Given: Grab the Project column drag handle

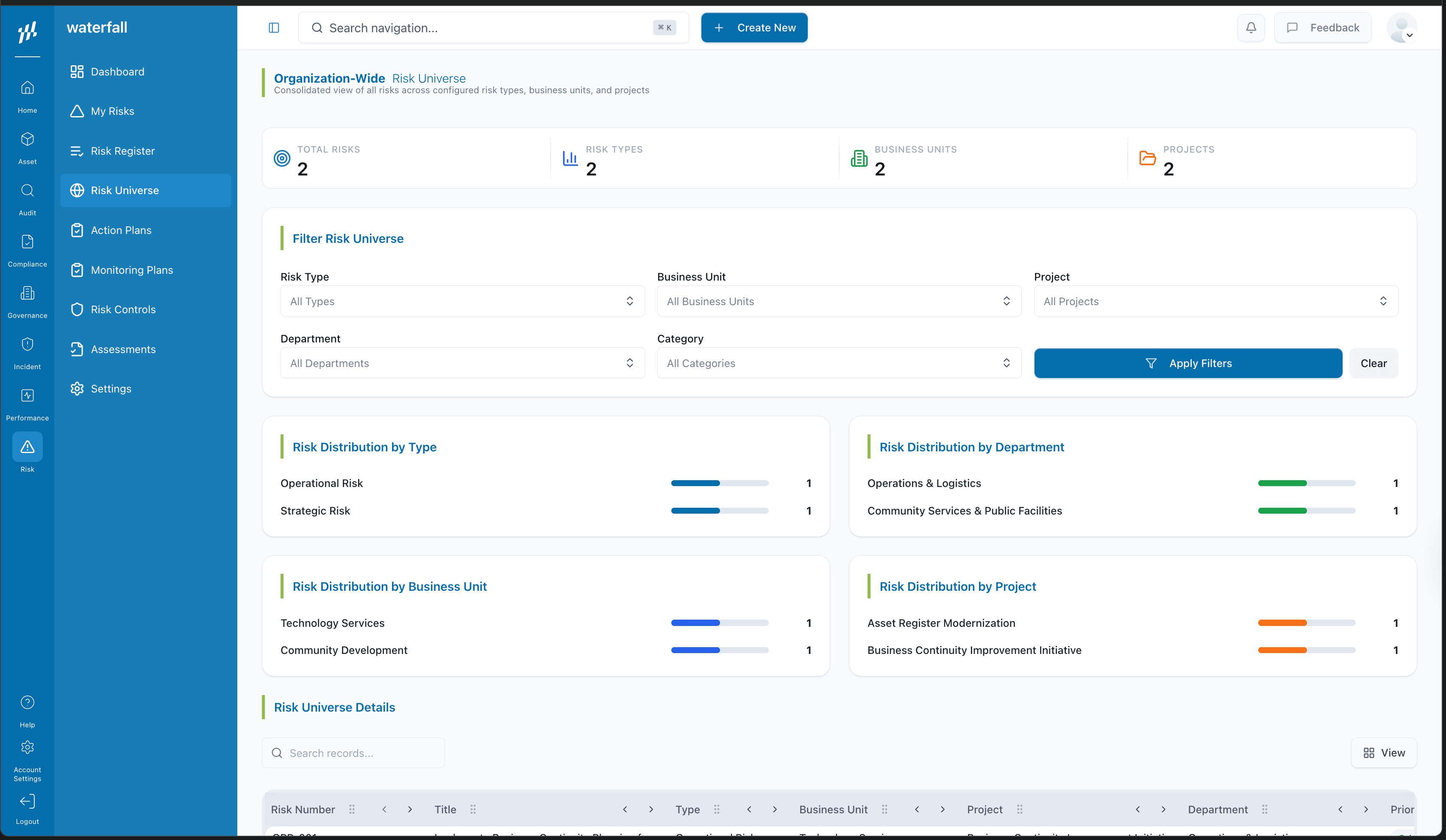Looking at the screenshot, I should [1019, 809].
